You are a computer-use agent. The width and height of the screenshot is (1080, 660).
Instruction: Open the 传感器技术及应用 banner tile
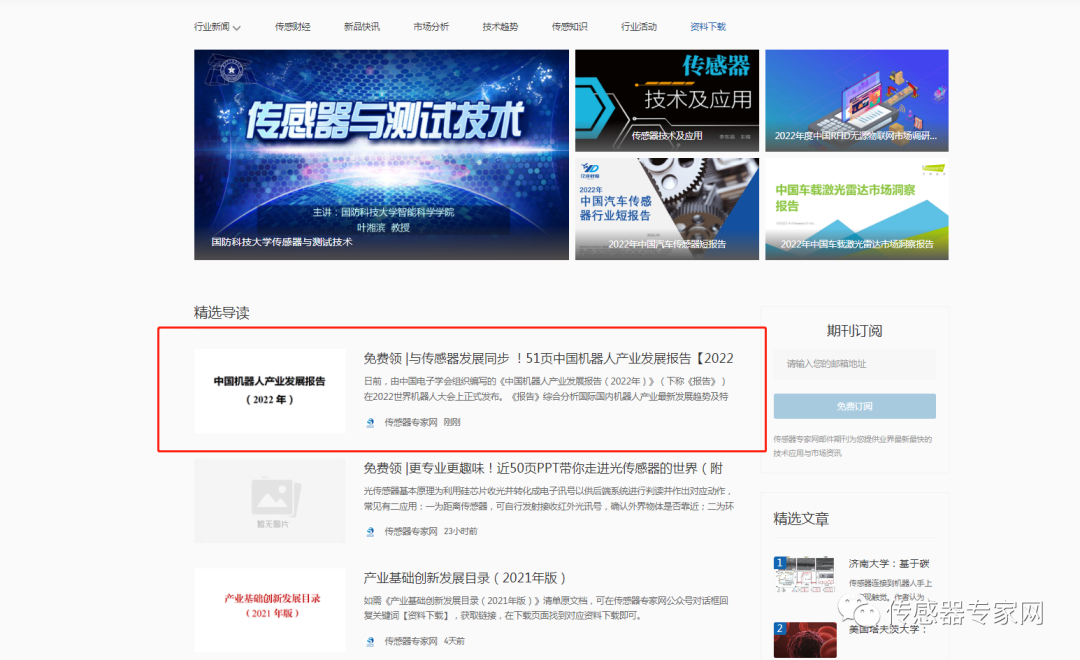[667, 100]
